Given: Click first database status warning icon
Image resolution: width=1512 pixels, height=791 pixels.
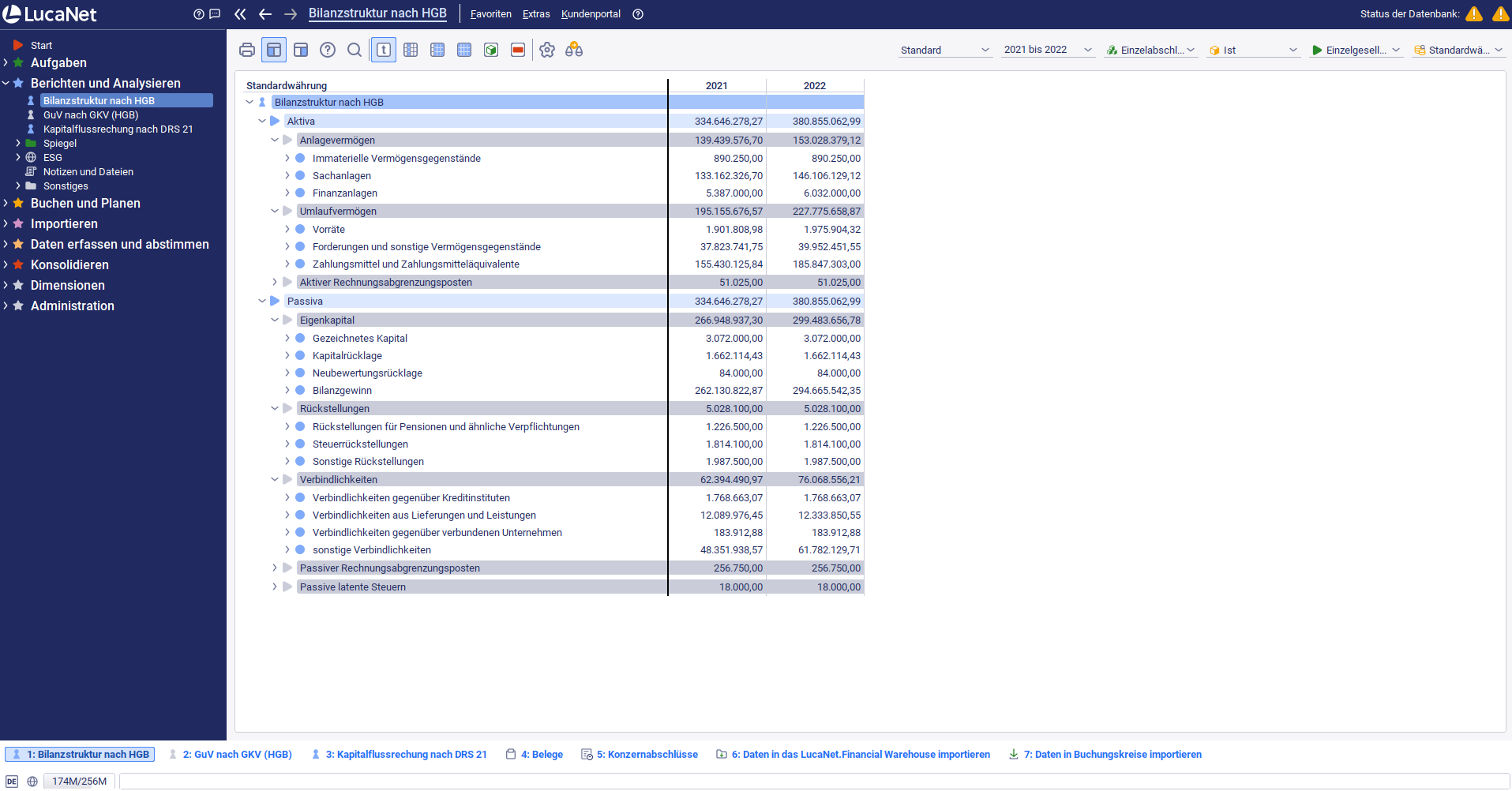Looking at the screenshot, I should [x=1474, y=13].
